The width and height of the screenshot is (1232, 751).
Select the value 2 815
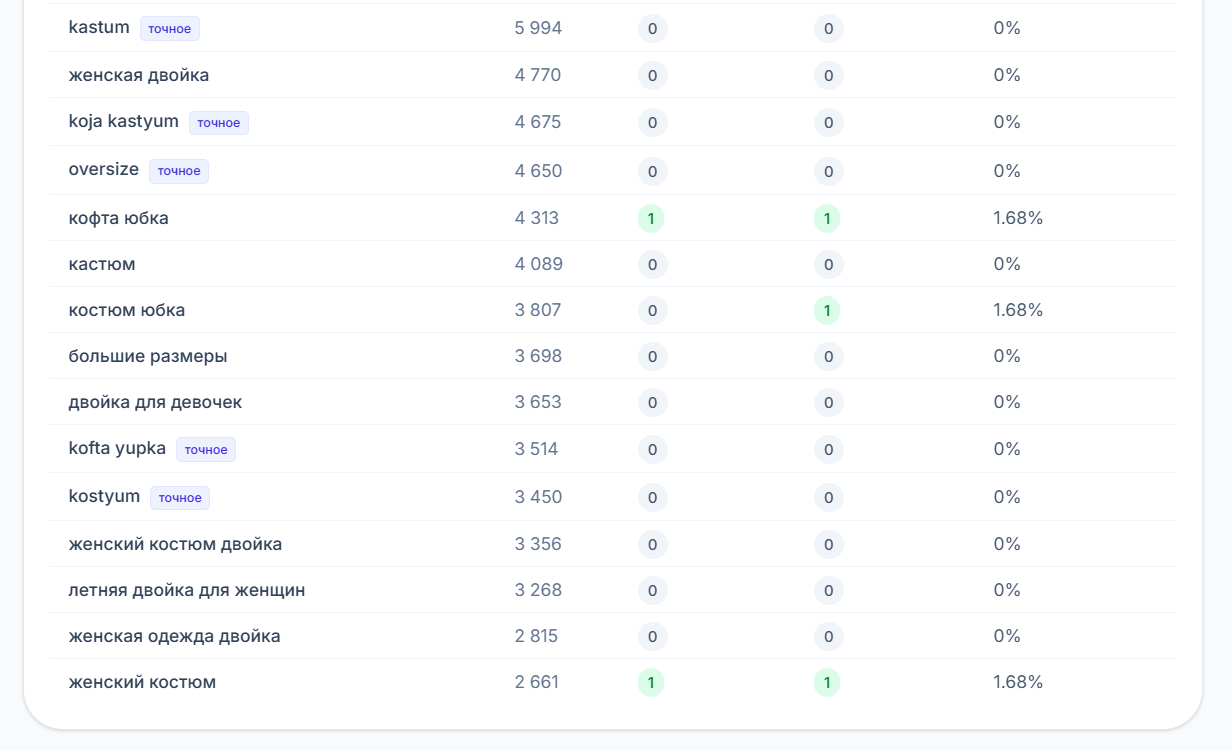pos(536,636)
